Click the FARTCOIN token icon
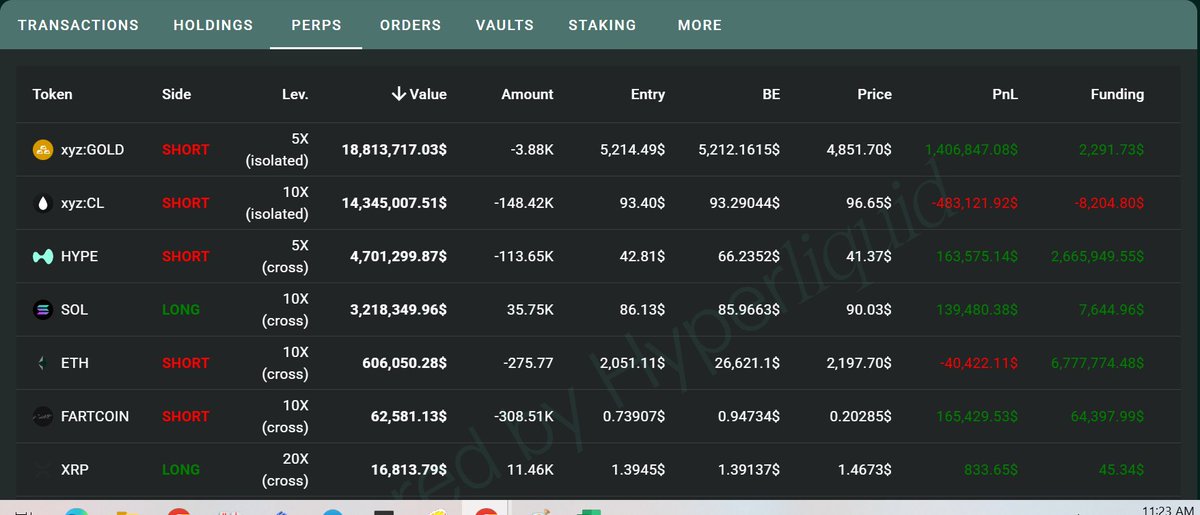The image size is (1200, 515). pos(43,416)
